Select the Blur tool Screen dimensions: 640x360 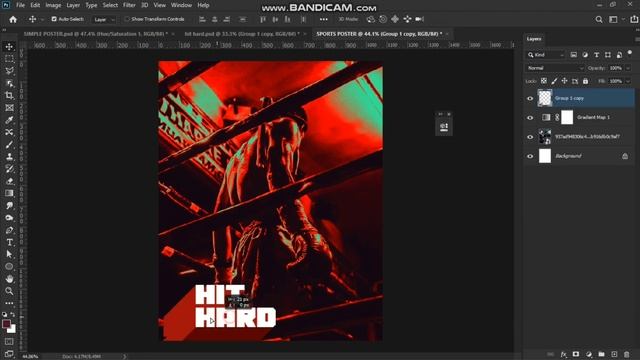(x=9, y=206)
